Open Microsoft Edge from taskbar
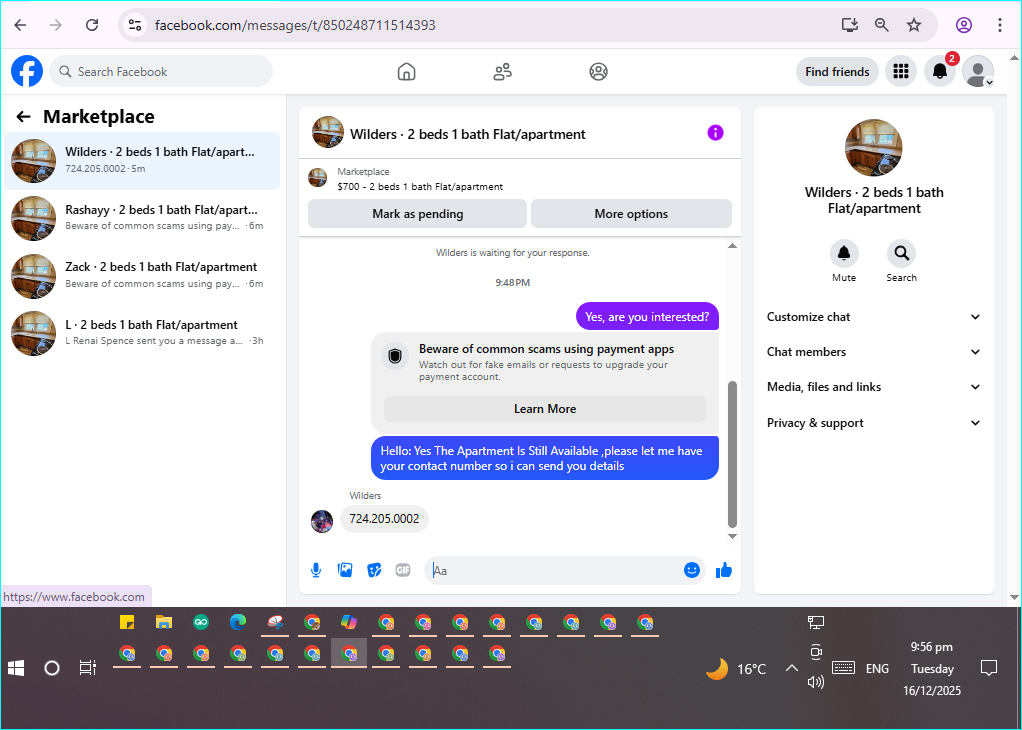The image size is (1022, 730). 238,622
